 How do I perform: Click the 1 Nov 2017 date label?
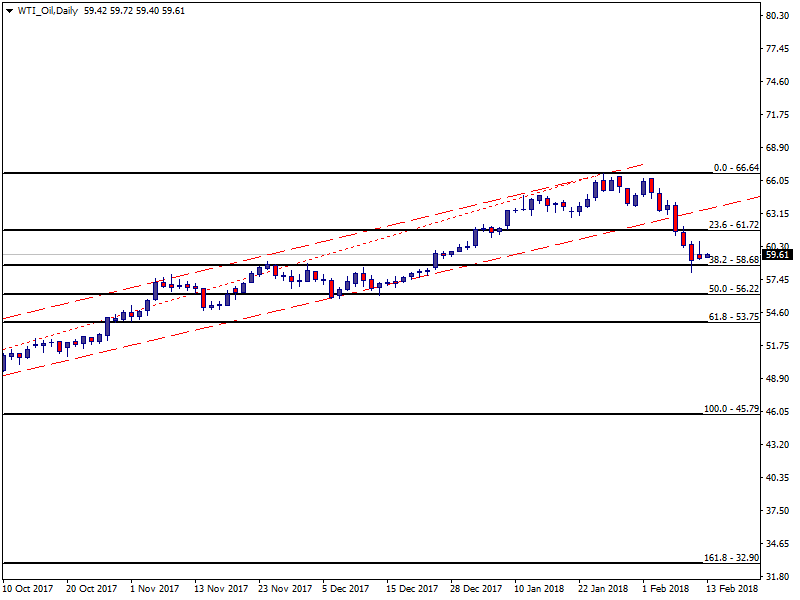[155, 589]
